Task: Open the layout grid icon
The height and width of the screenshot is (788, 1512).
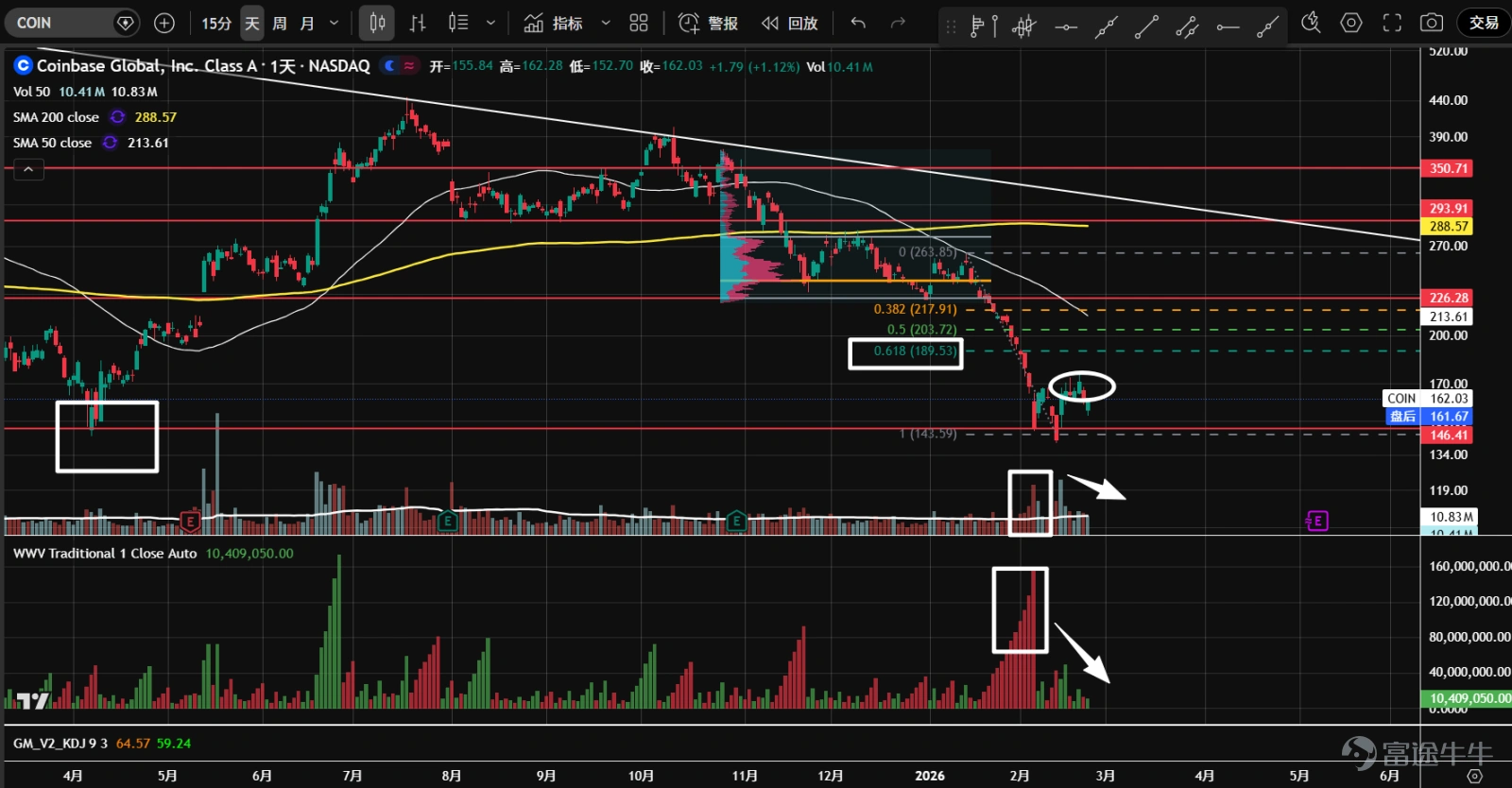Action: click(639, 23)
